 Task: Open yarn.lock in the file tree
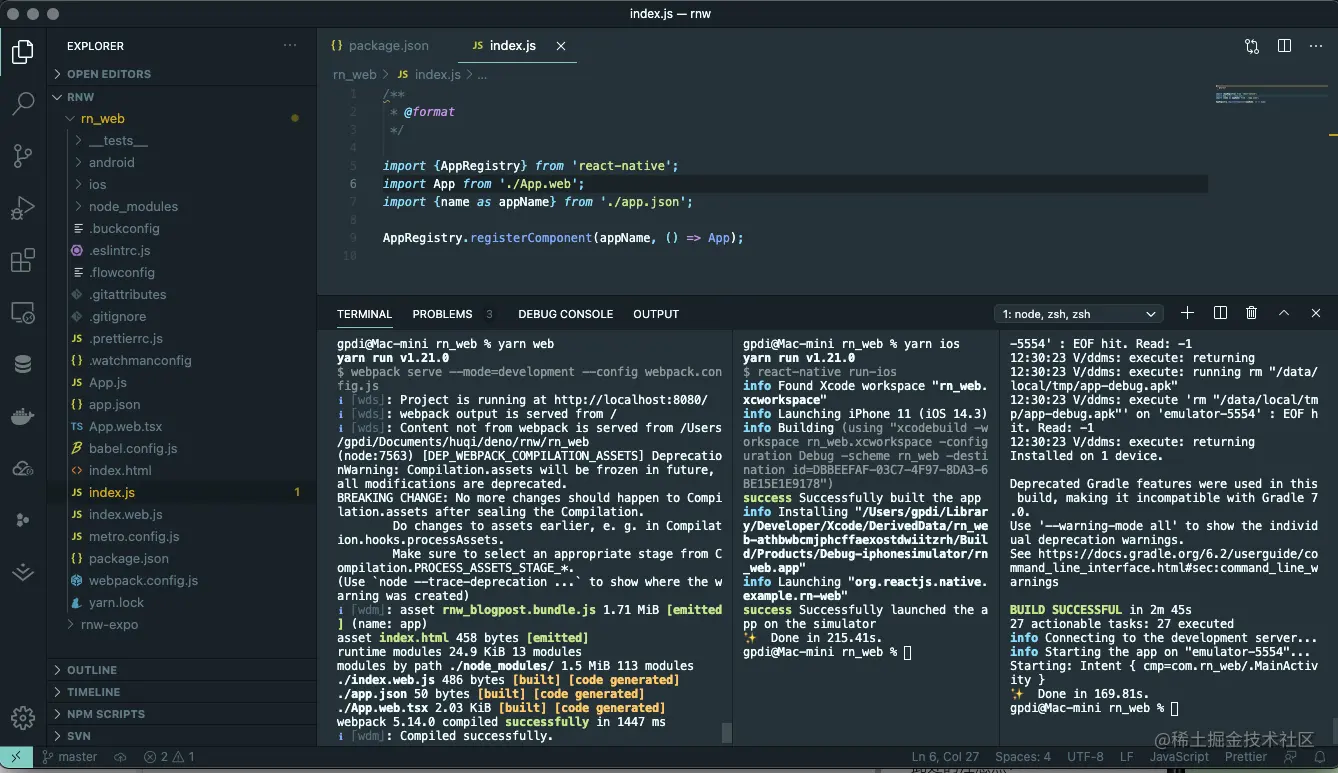click(x=182, y=603)
